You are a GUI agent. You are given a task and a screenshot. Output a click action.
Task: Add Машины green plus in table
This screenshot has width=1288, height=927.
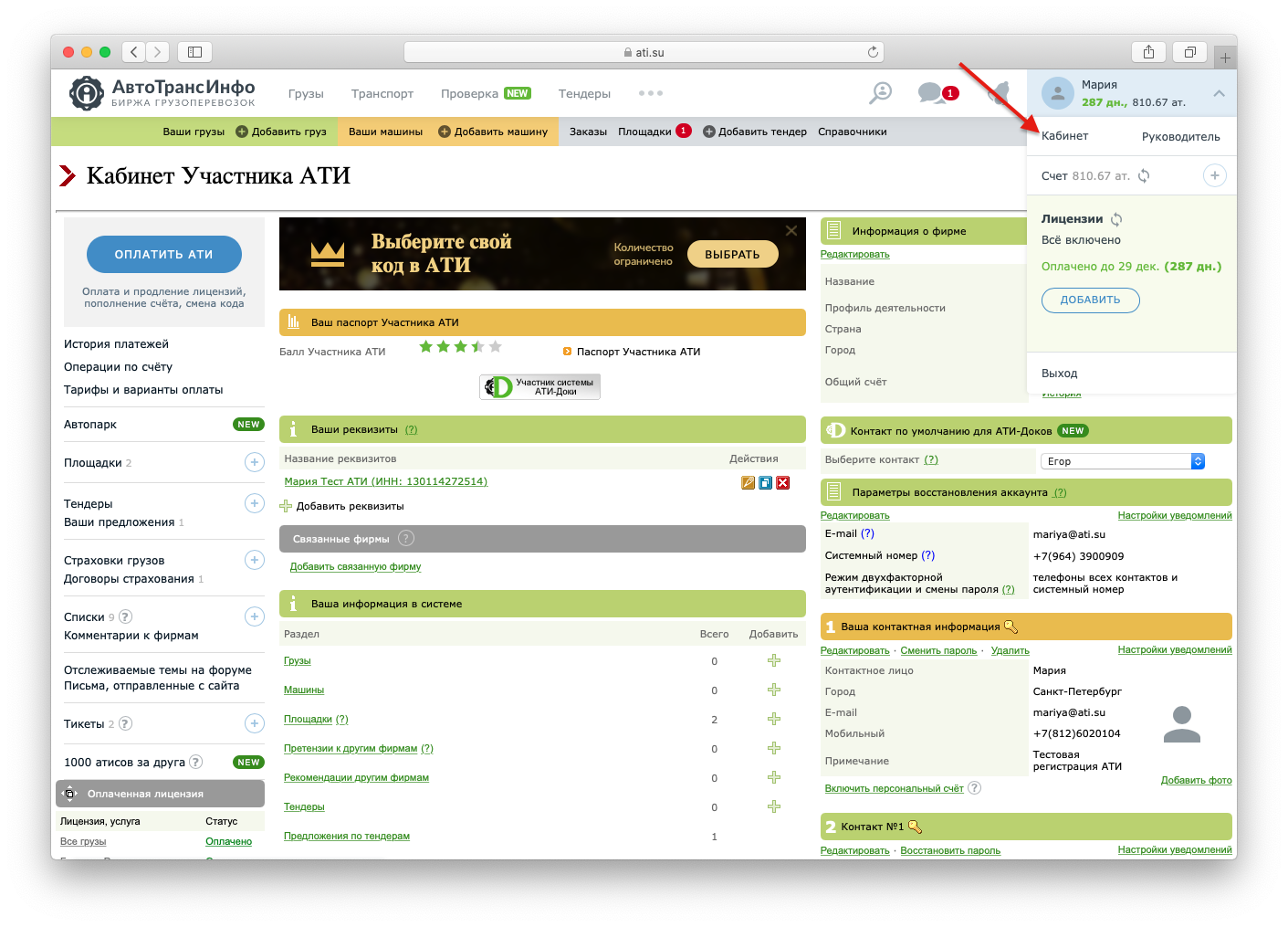774,690
